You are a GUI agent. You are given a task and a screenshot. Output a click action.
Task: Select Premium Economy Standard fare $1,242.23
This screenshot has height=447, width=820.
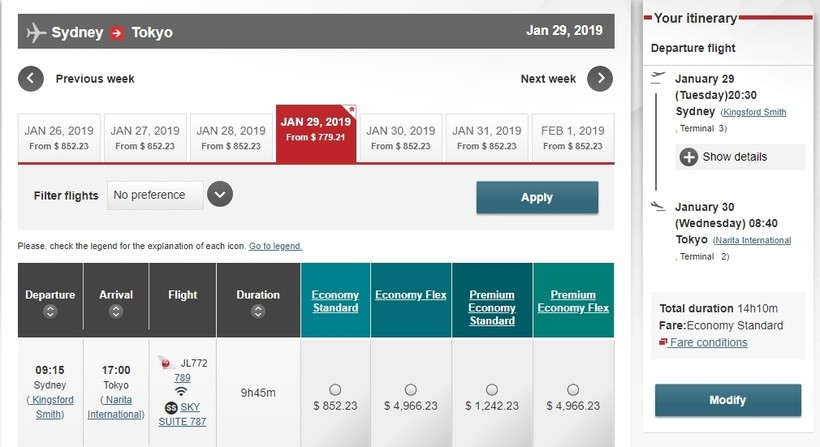tap(492, 389)
